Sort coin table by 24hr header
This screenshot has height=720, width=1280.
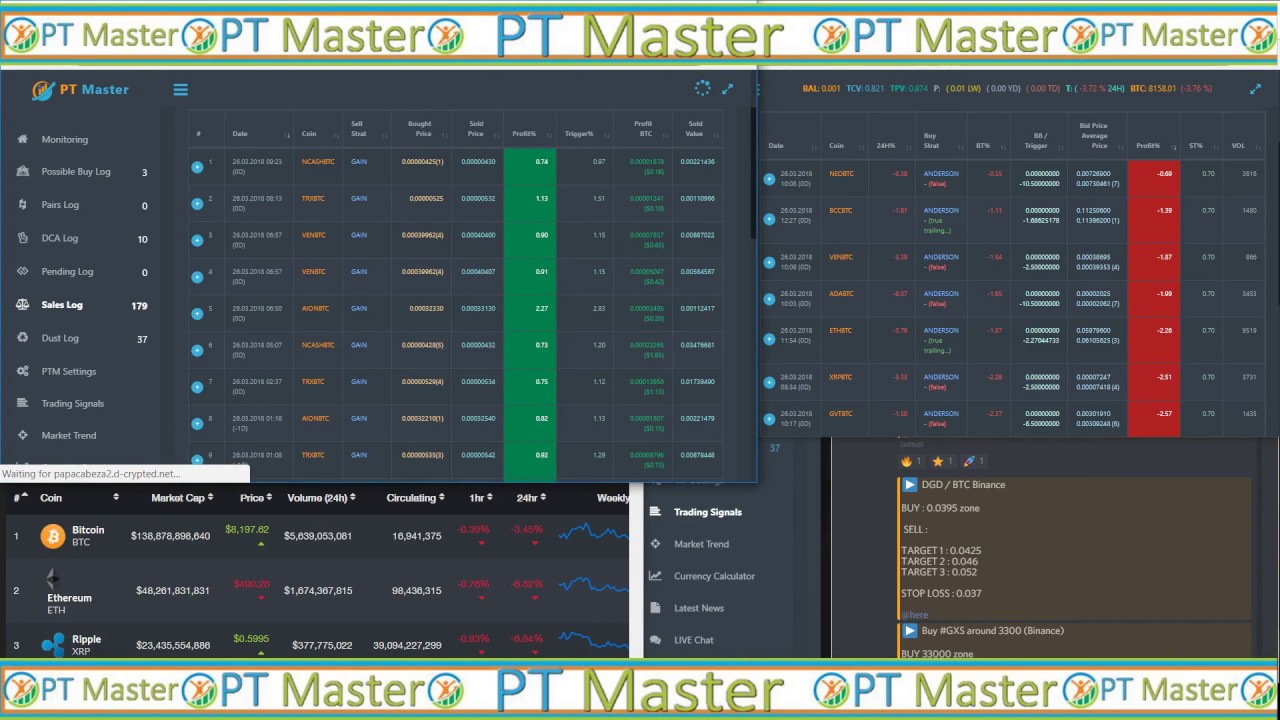(530, 498)
